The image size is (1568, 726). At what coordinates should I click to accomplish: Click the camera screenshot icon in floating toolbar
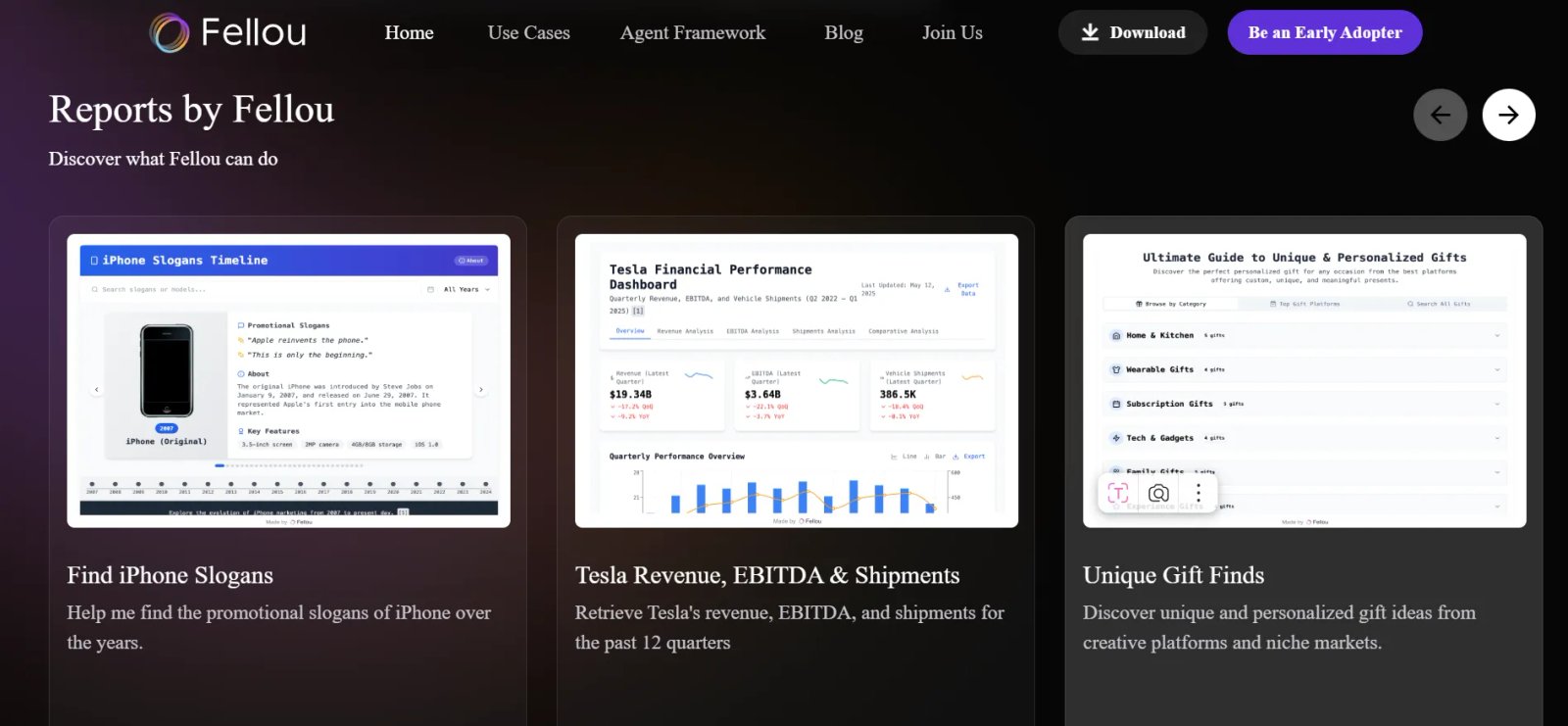pos(1158,493)
